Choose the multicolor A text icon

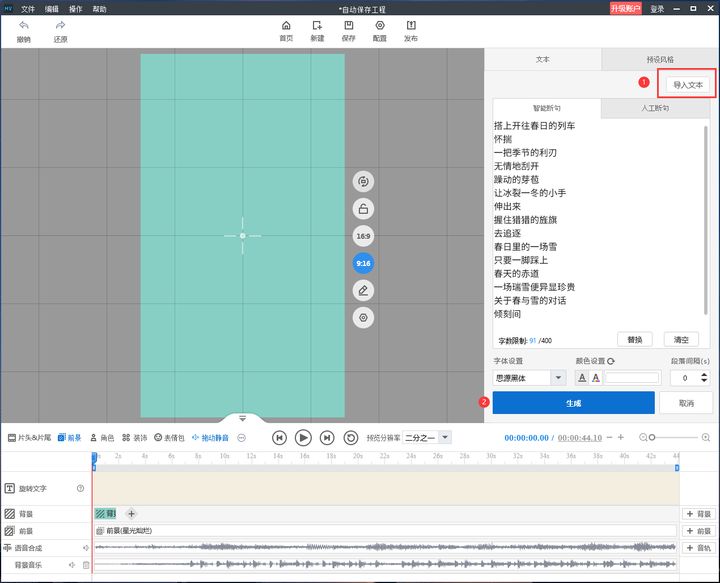tap(596, 378)
